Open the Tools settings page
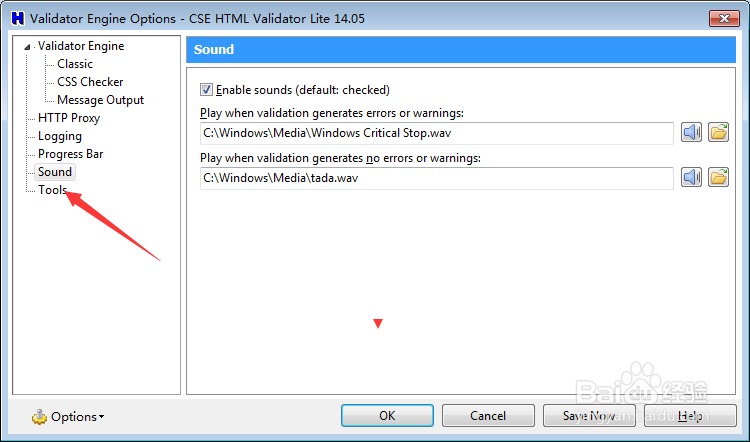 pyautogui.click(x=52, y=190)
